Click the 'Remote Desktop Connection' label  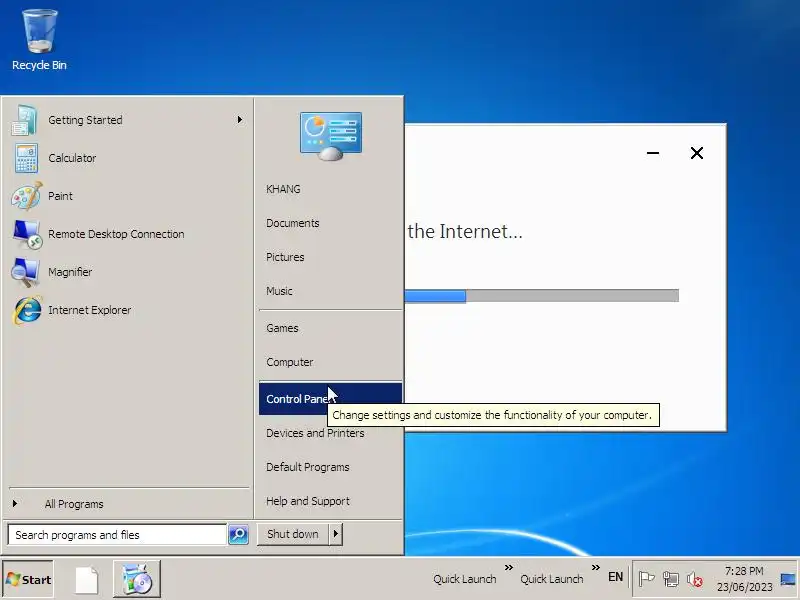[116, 234]
